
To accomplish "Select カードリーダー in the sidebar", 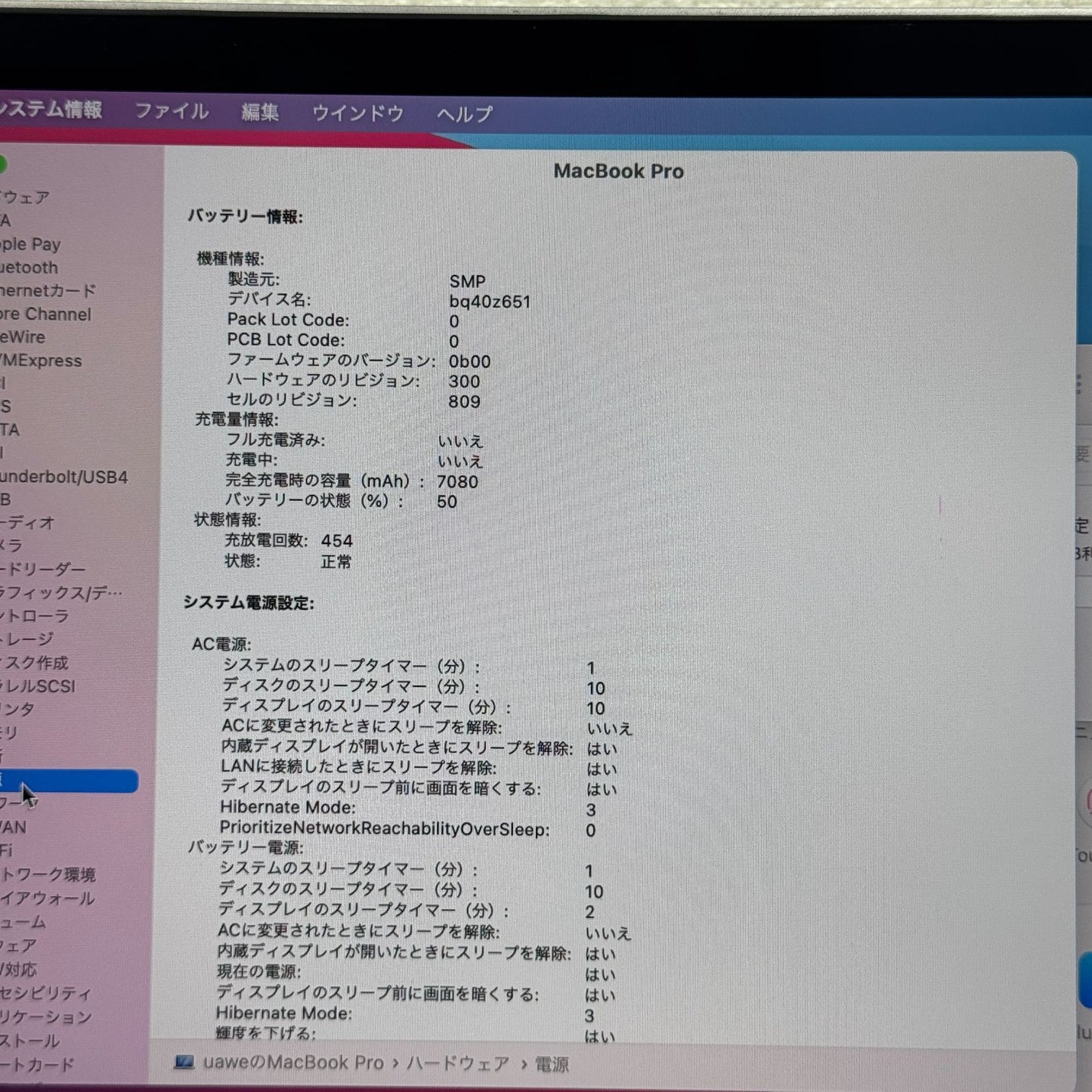I will tap(43, 569).
